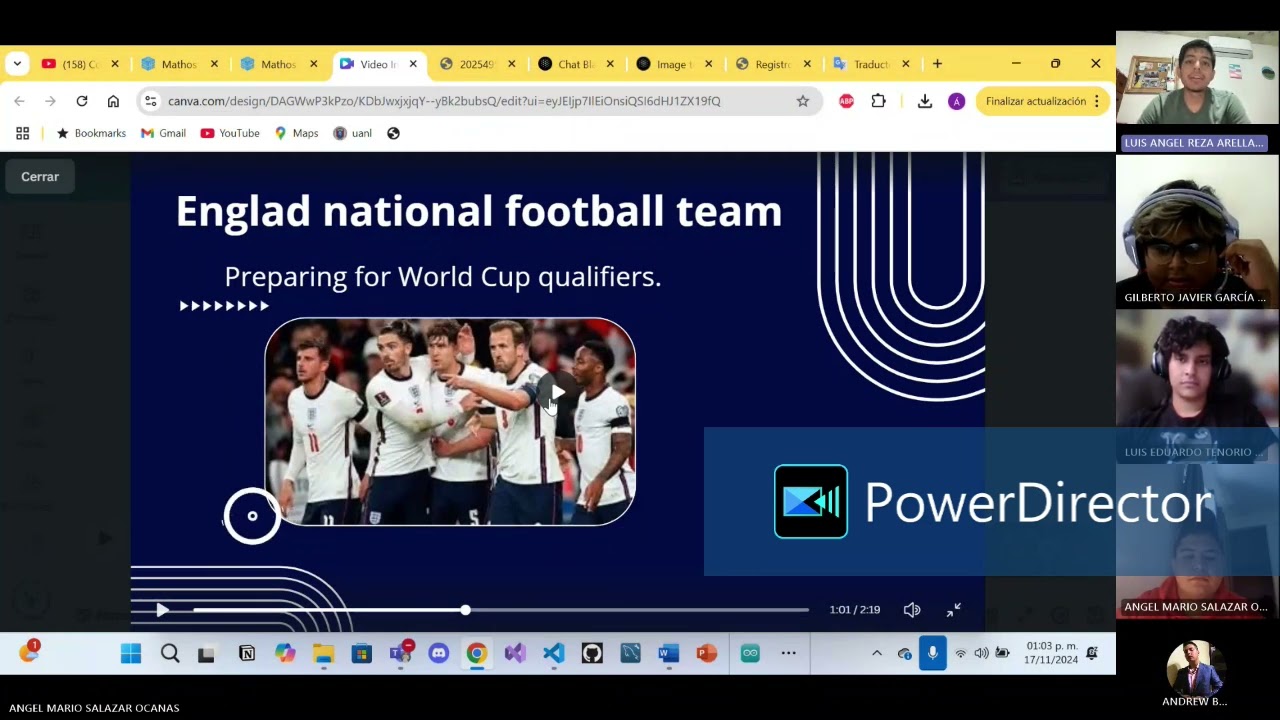Select Luis Angel Reza video tile
This screenshot has width=1280, height=720.
coord(1197,91)
